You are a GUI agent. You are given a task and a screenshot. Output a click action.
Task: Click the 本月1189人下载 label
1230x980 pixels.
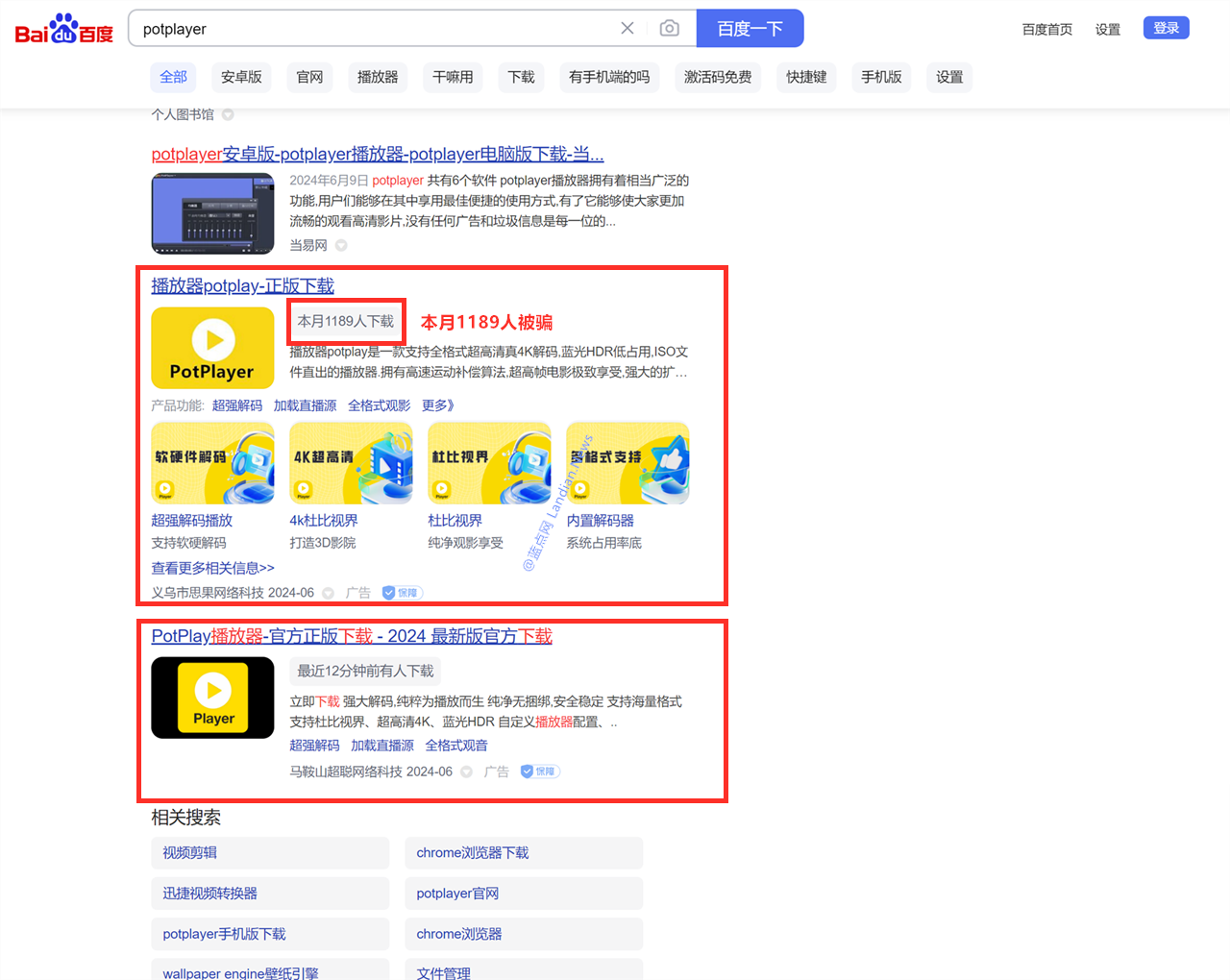345,321
